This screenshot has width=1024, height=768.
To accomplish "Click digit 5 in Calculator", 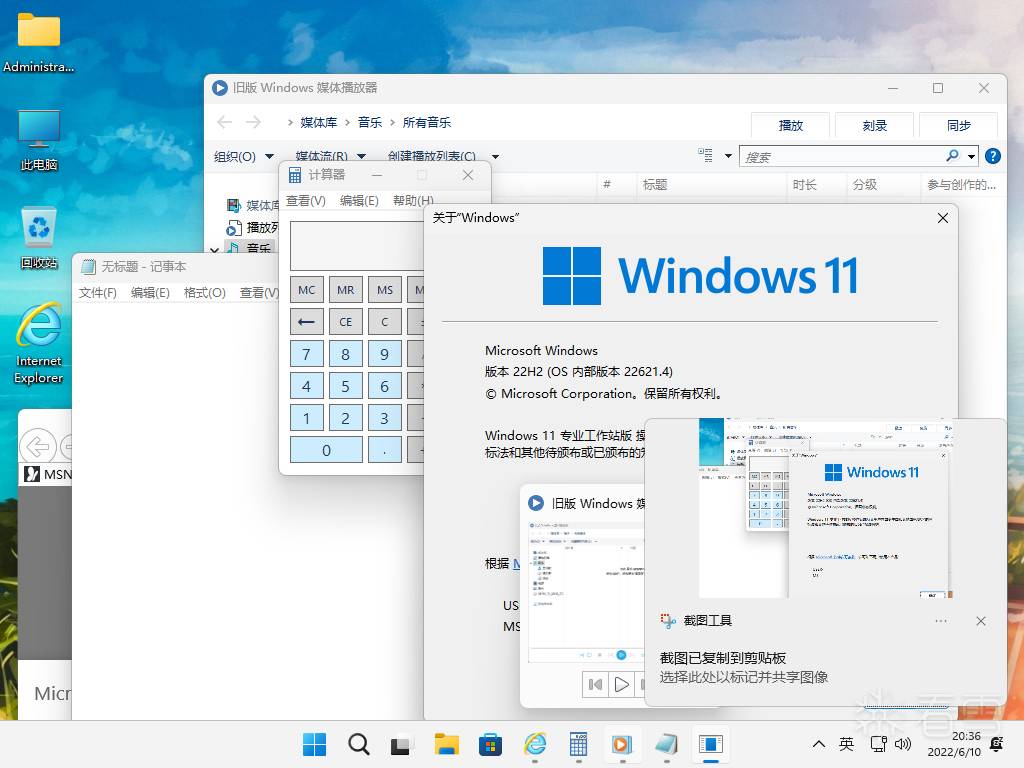I will [345, 386].
